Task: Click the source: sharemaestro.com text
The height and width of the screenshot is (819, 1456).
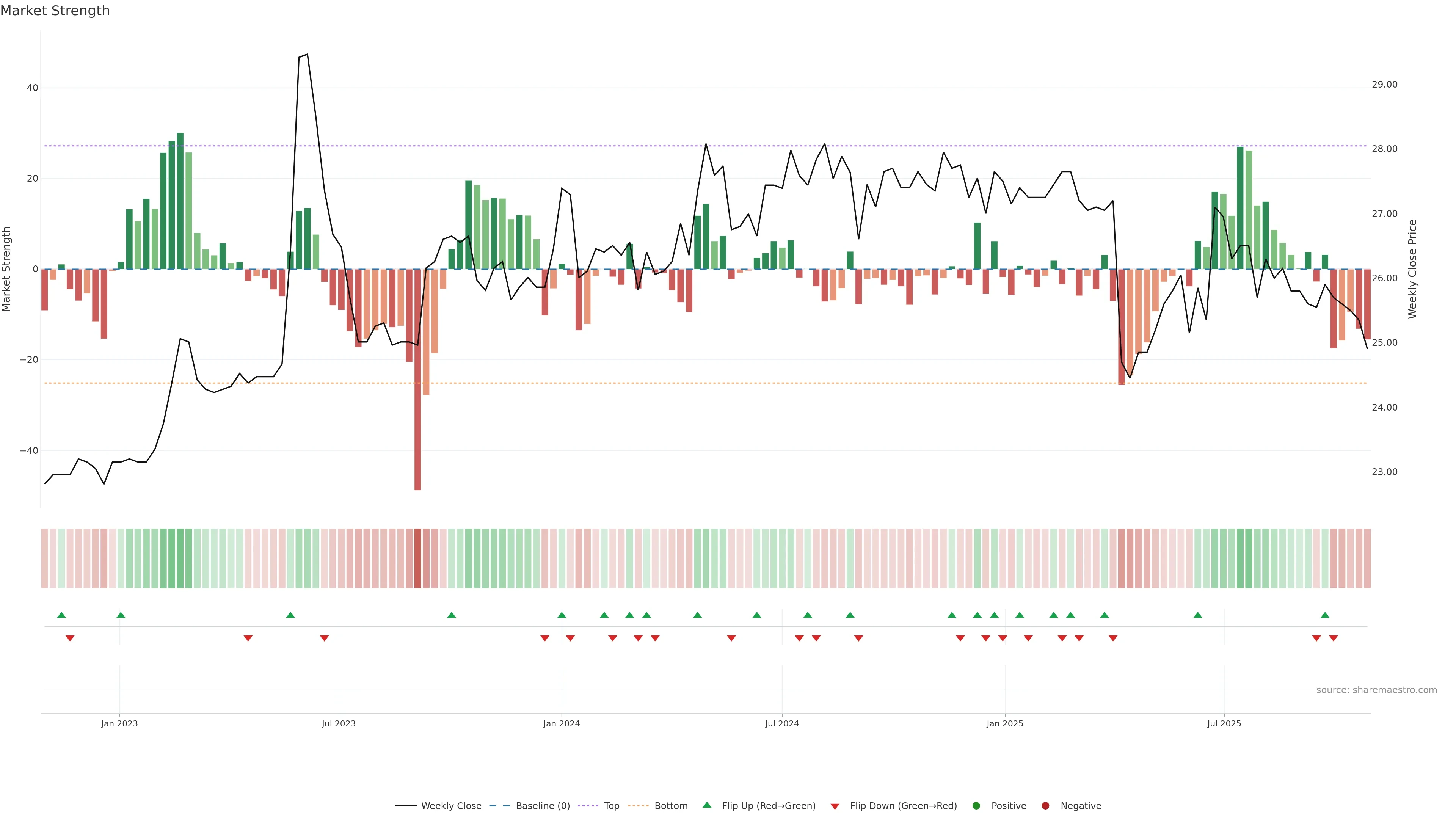Action: click(x=1376, y=690)
